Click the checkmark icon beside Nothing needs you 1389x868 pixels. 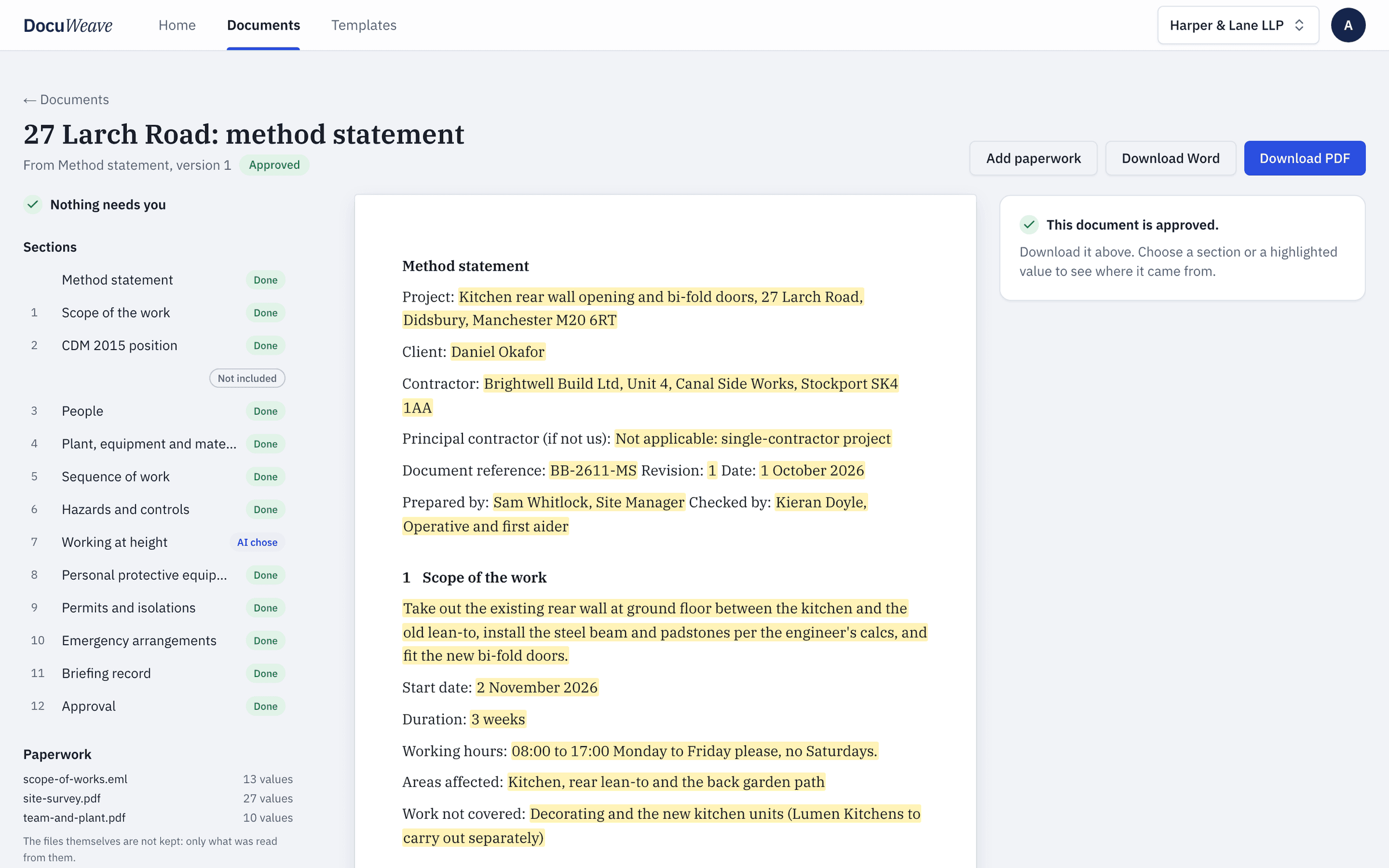tap(33, 205)
